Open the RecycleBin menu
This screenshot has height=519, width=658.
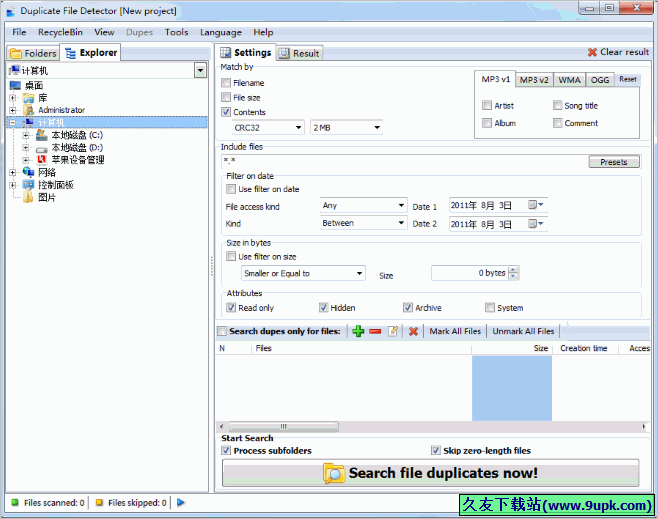coord(60,32)
